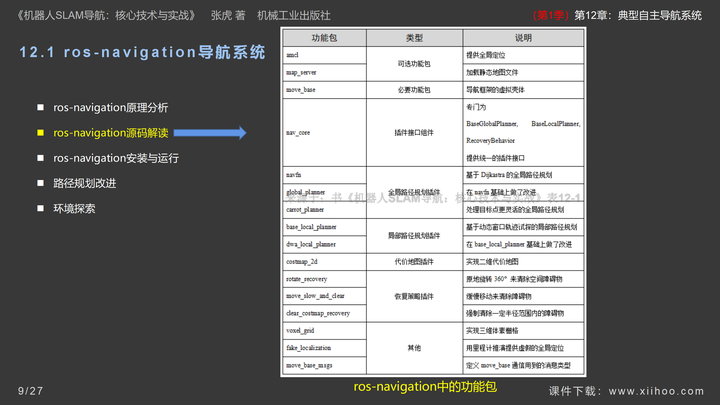This screenshot has width=720, height=405.
Task: Click the '缓慢移动来清除障碍物' description cell
Action: coord(523,296)
